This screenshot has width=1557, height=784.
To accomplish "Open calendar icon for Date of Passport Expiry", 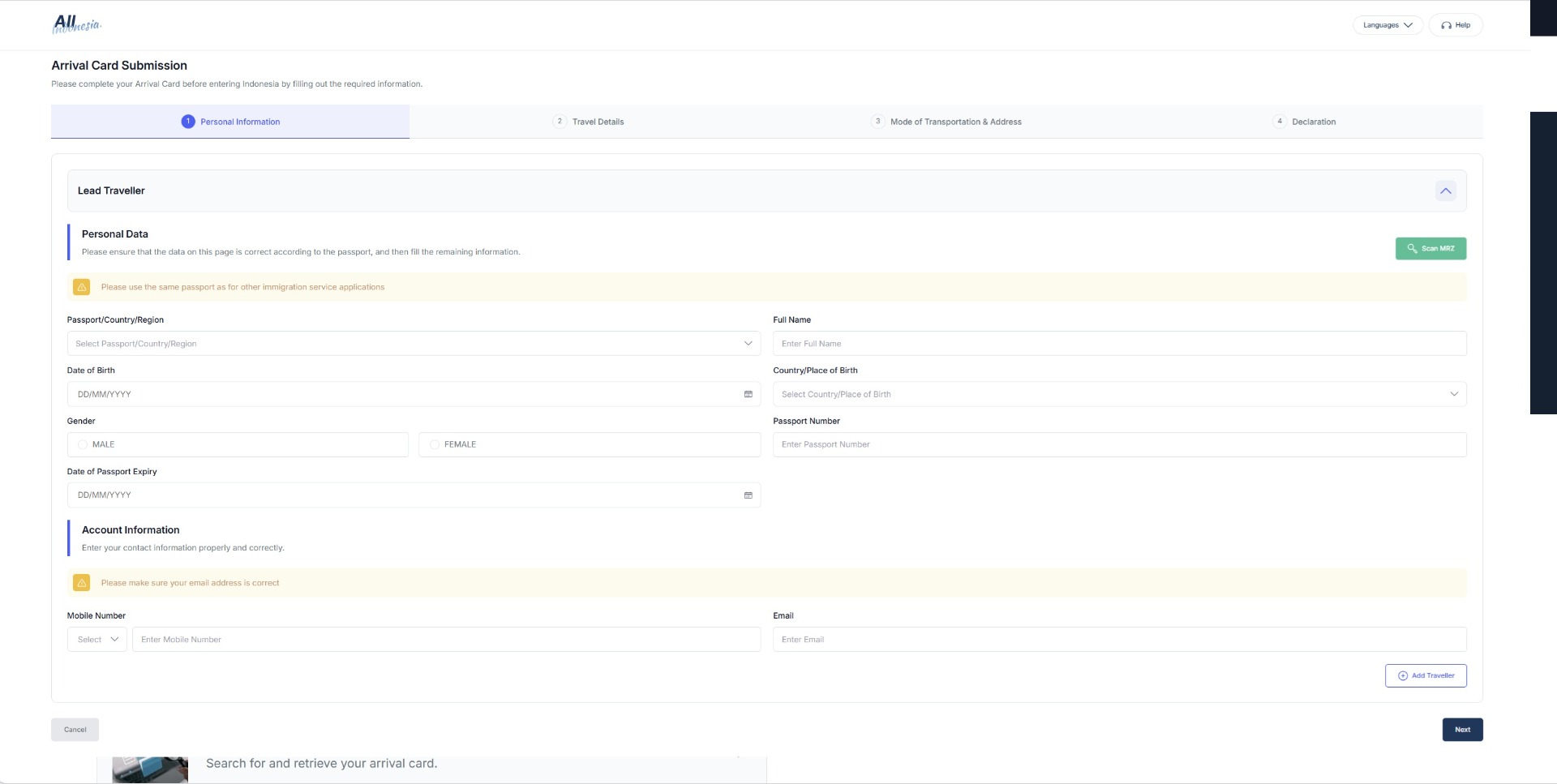I will [x=748, y=495].
